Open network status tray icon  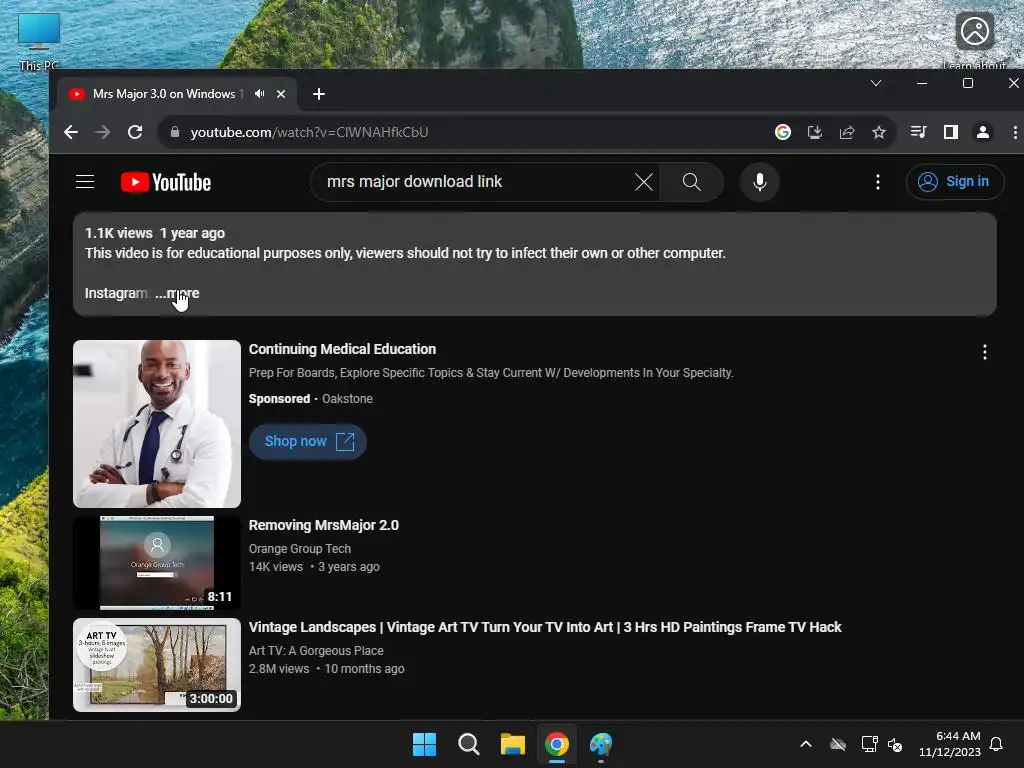[869, 744]
